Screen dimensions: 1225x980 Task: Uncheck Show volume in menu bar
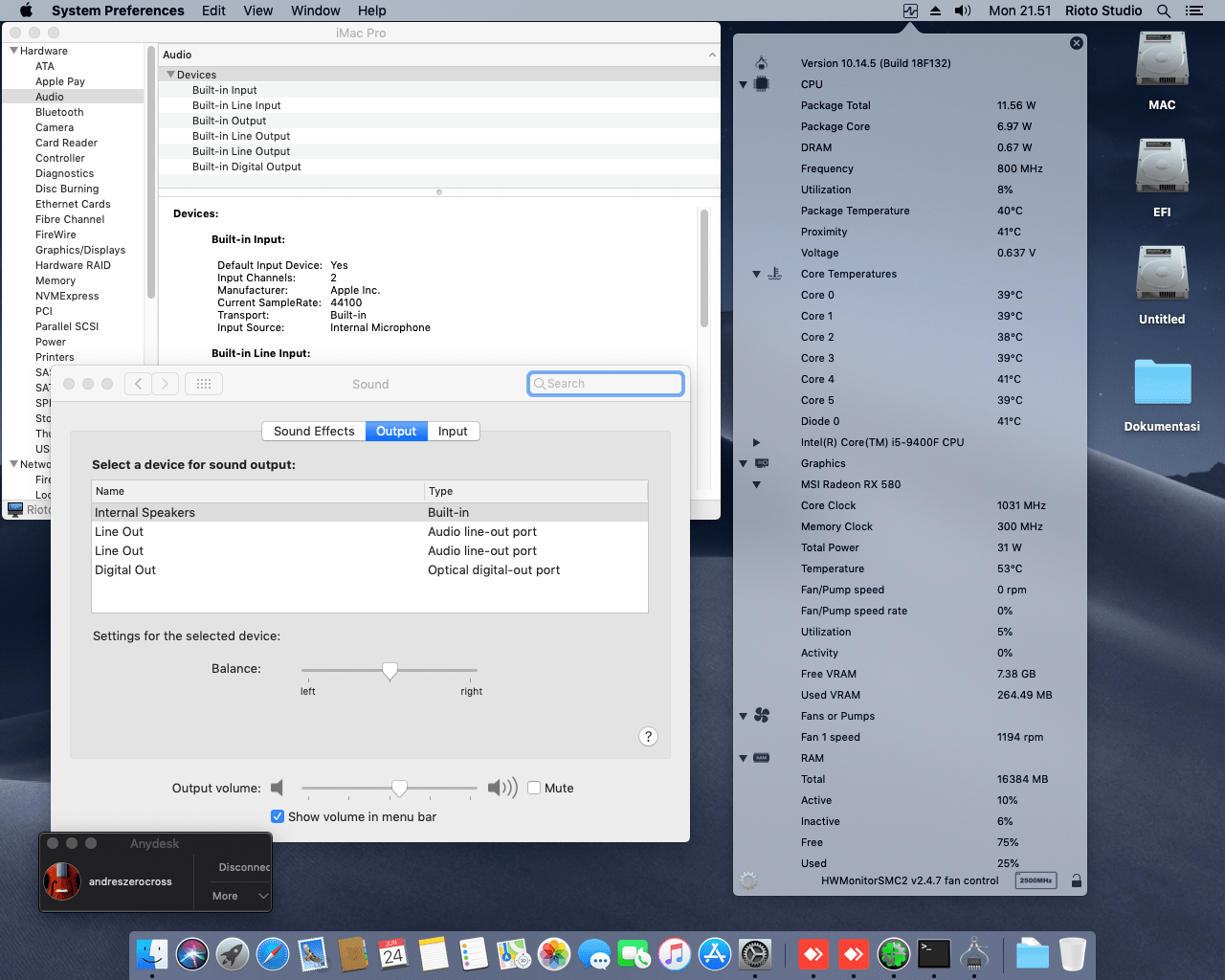pos(278,816)
